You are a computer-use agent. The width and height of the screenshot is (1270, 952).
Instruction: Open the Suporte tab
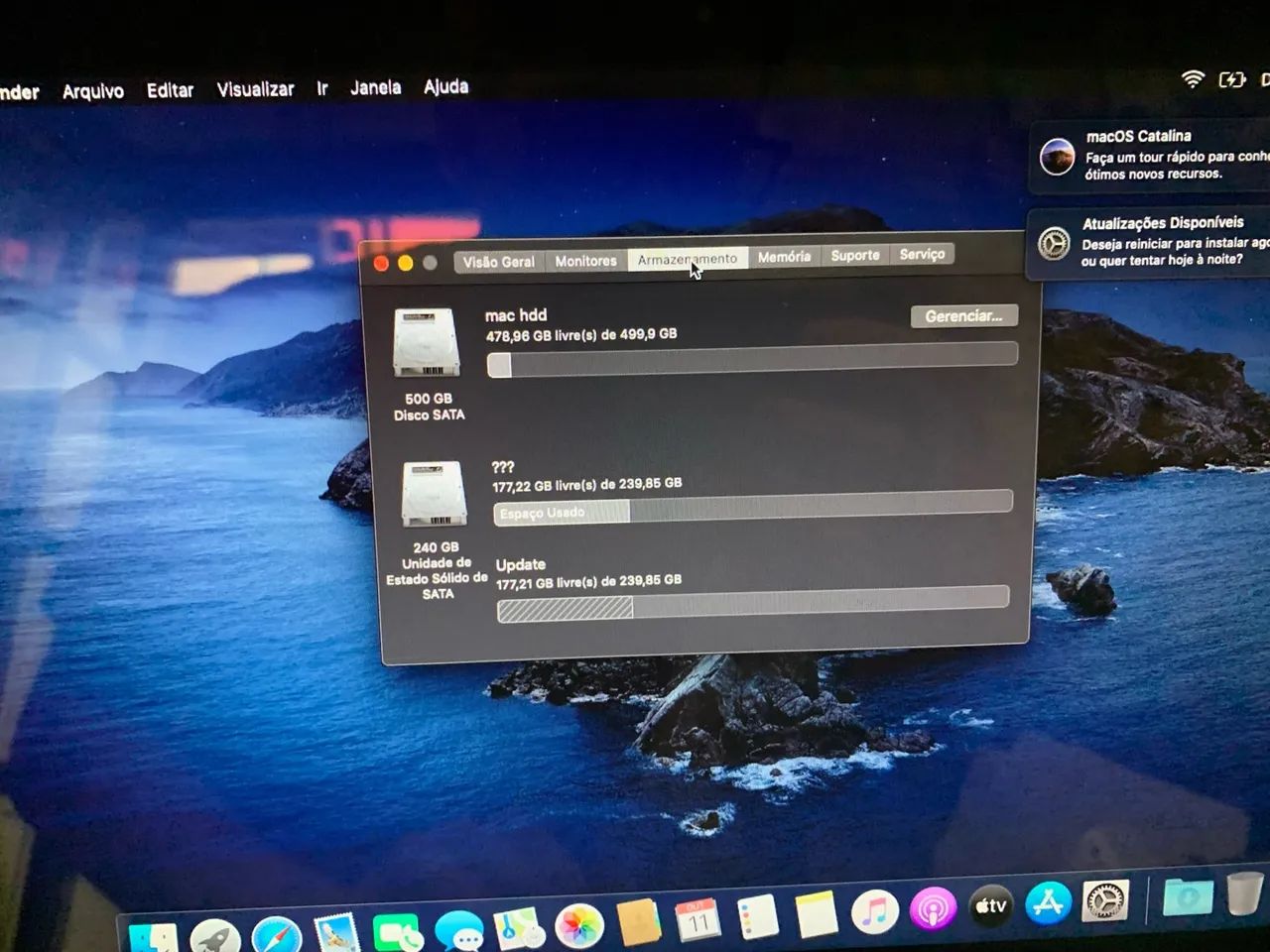point(855,255)
